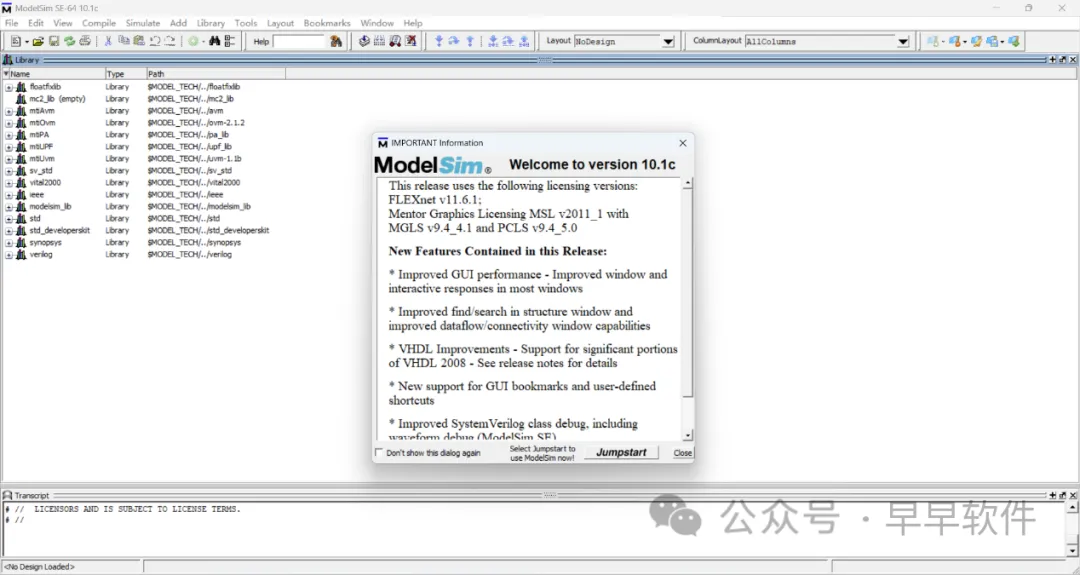Viewport: 1080px width, 575px height.
Task: Check Don't show this dialog again
Action: [379, 452]
